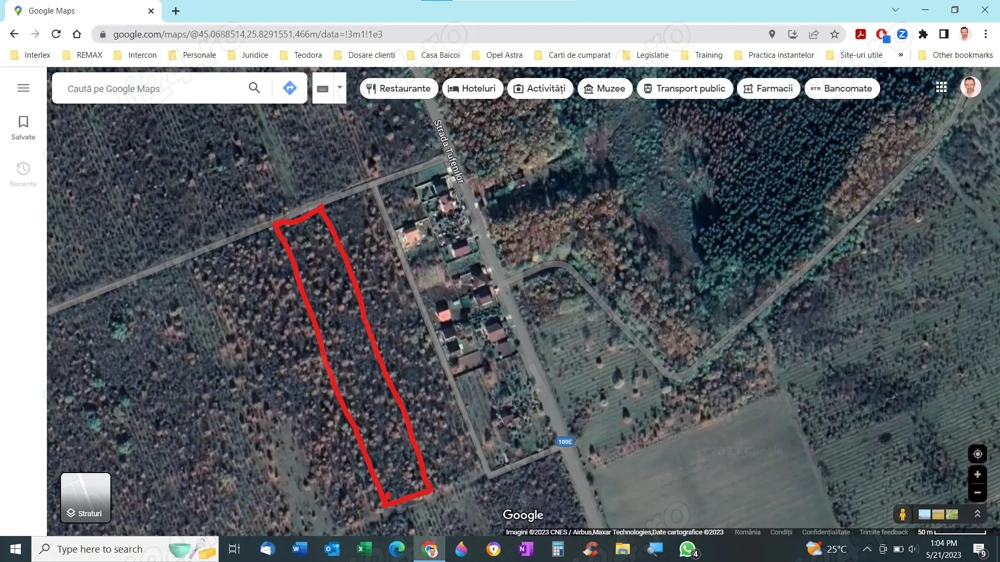The width and height of the screenshot is (1000, 562).
Task: Zoom in with the plus button
Action: point(977,475)
